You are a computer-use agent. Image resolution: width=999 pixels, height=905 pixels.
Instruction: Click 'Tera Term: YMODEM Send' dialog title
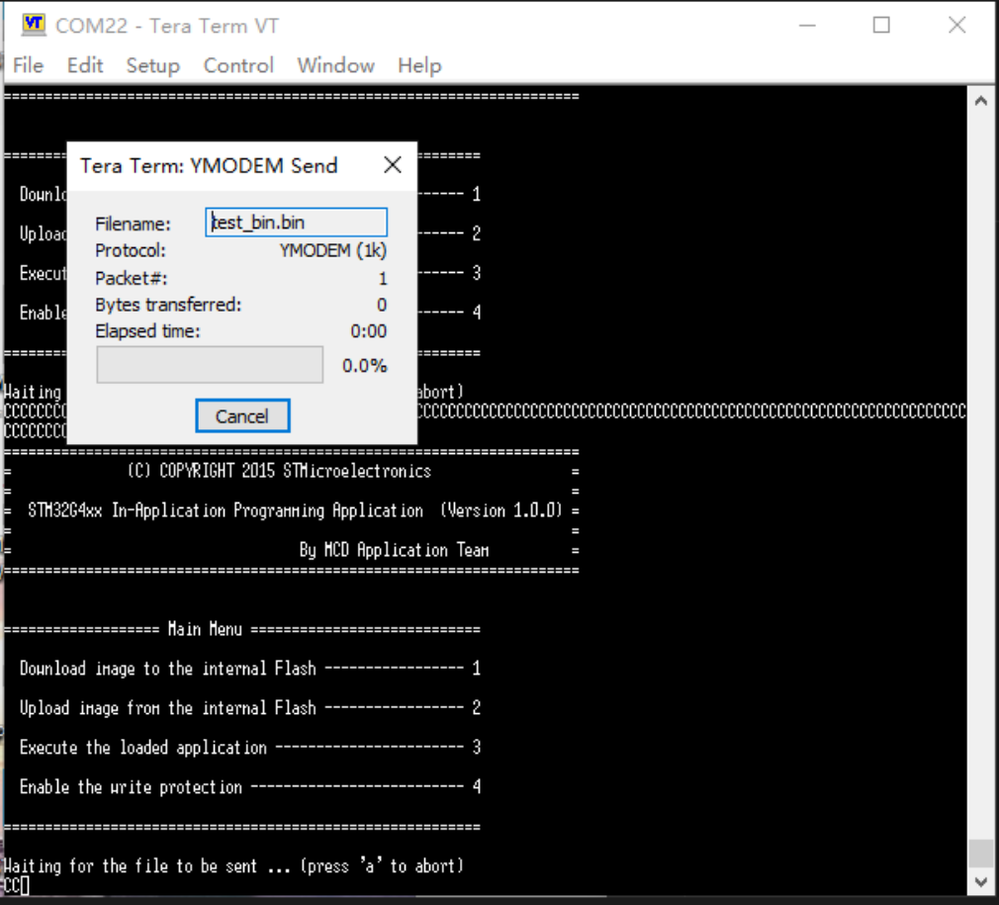208,166
